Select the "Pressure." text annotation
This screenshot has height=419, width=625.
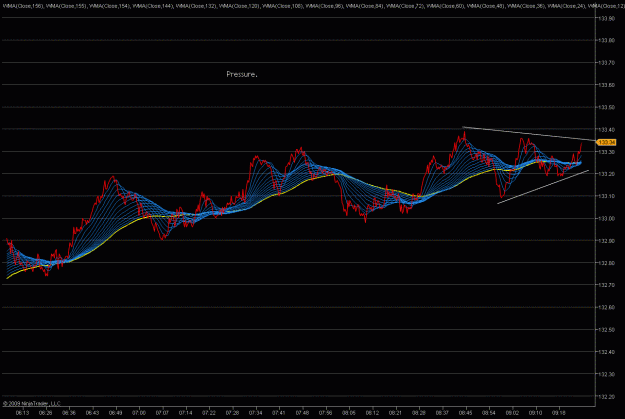pyautogui.click(x=242, y=74)
